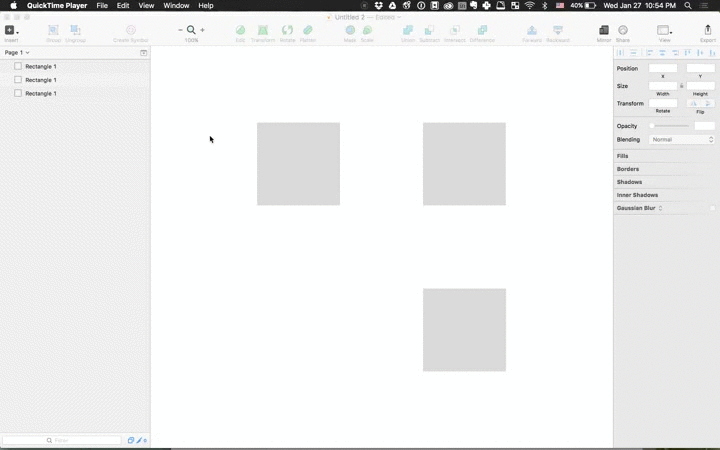
Task: Select the top-left gray rectangle on canvas
Action: [298, 164]
